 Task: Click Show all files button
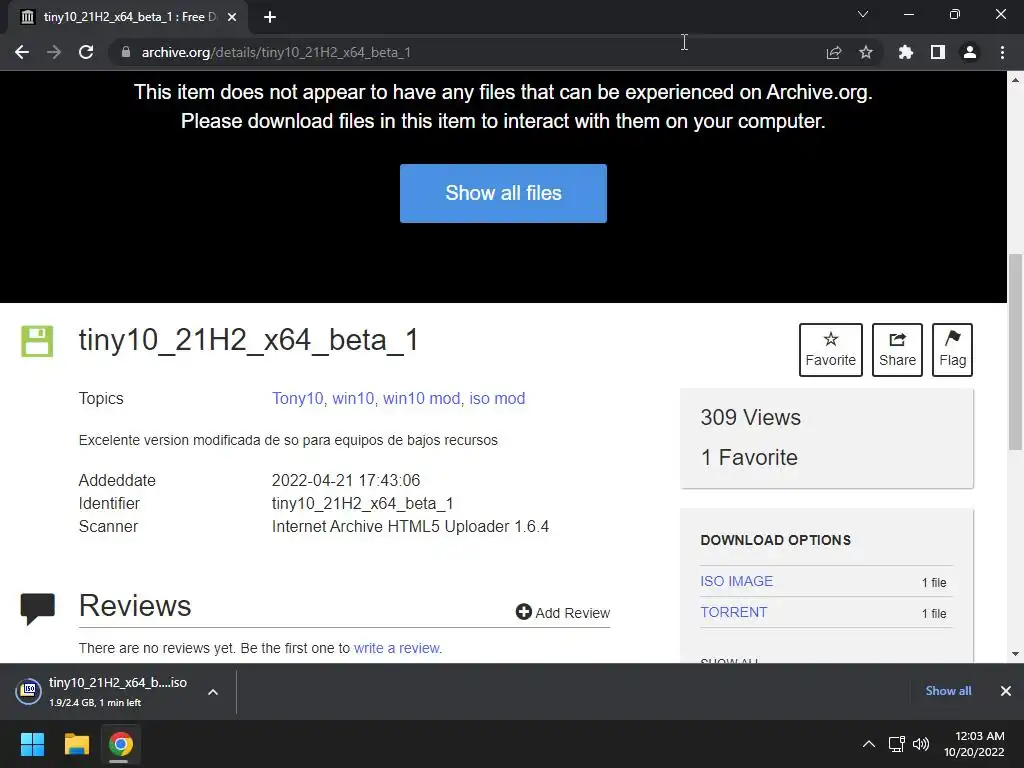[504, 193]
